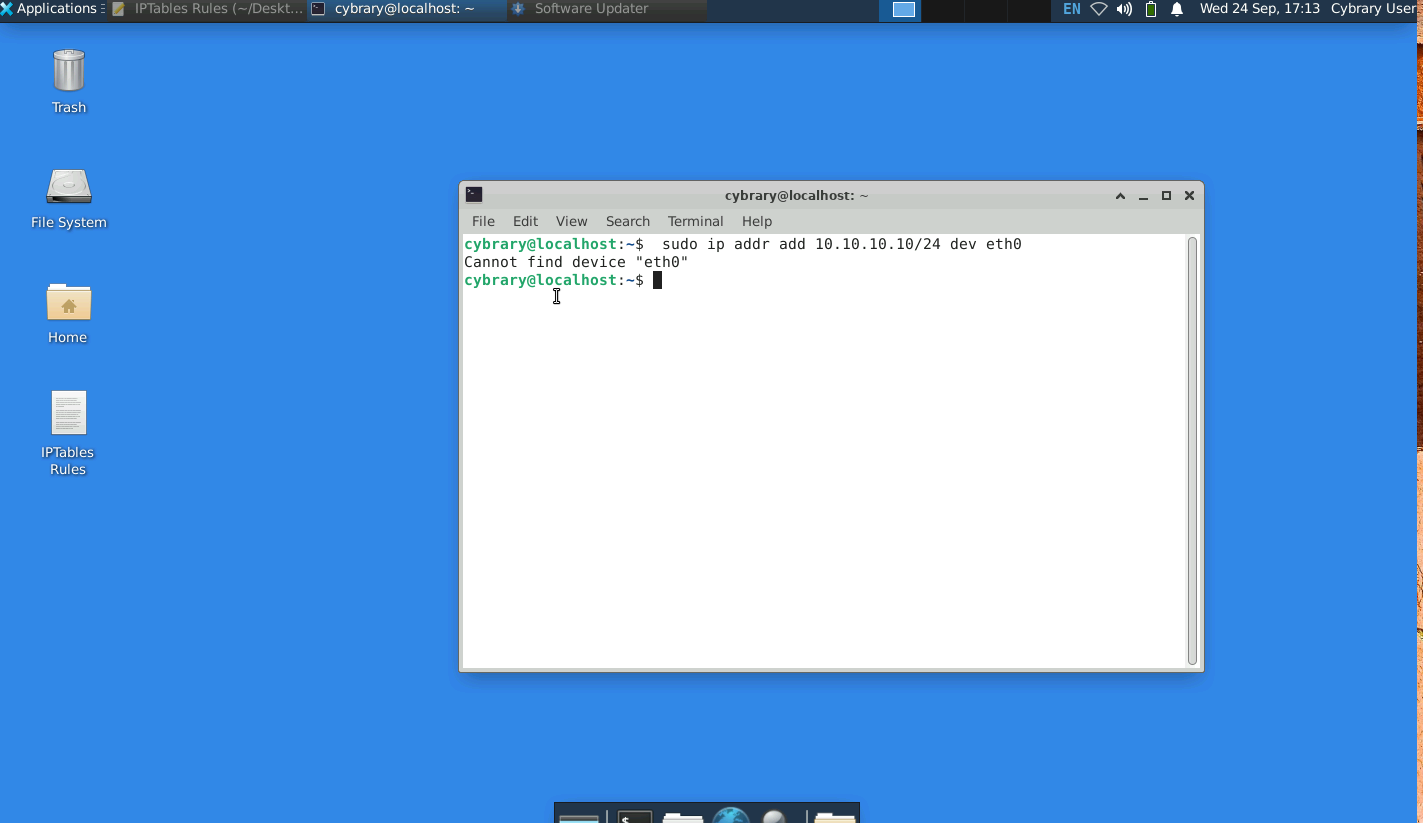1423x823 pixels.
Task: Open the Terminal menu in menu bar
Action: tap(695, 221)
